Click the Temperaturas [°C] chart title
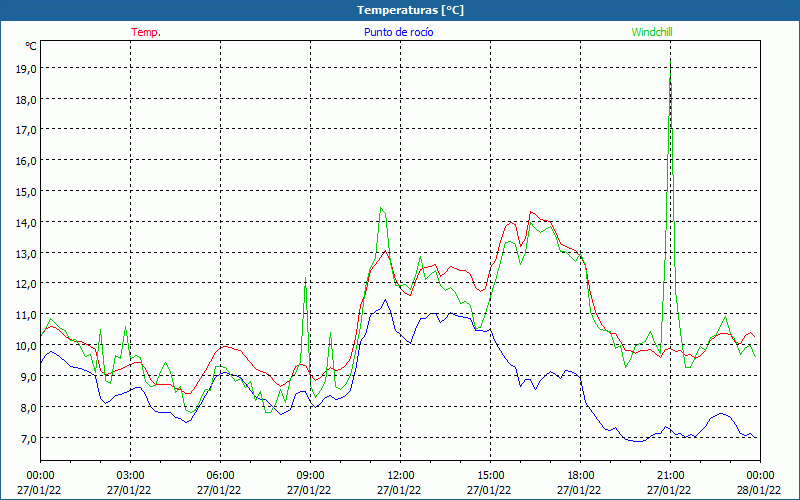Screen dimensions: 800x500 tap(410, 10)
